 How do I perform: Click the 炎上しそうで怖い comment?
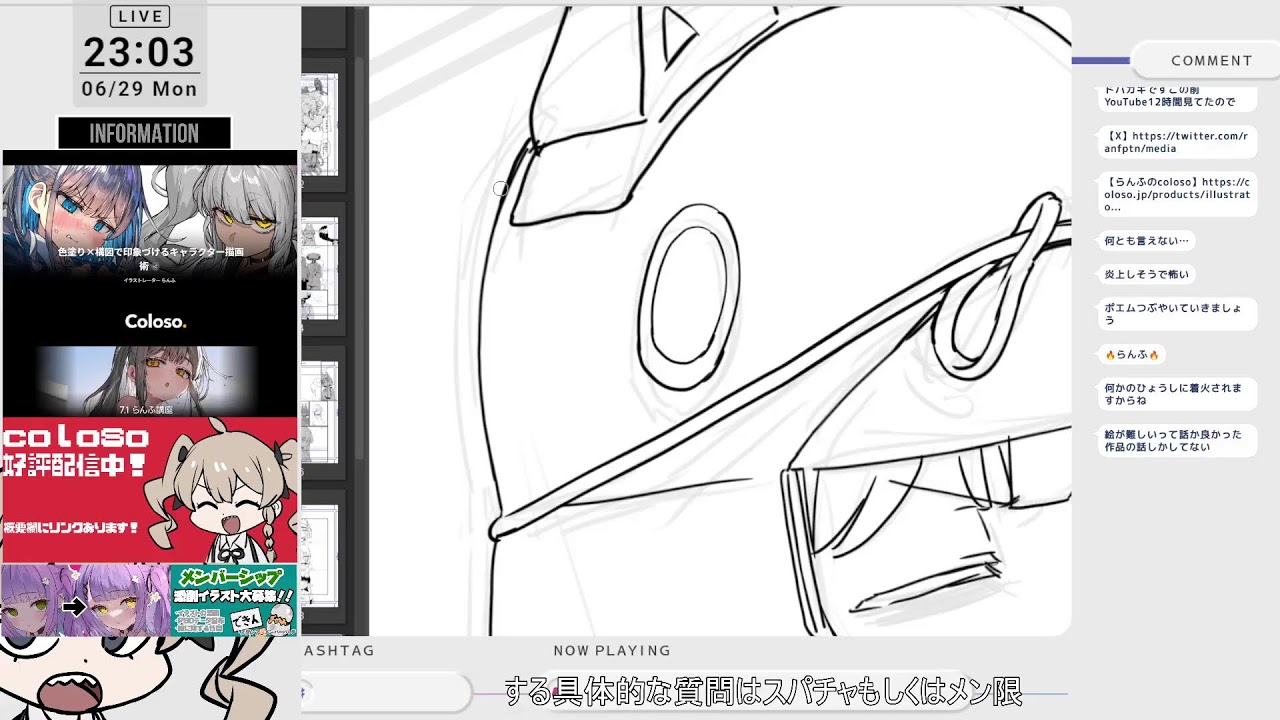coord(1146,274)
